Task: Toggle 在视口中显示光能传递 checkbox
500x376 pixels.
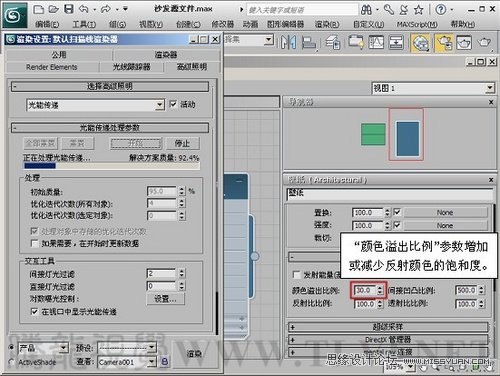Action: point(34,312)
